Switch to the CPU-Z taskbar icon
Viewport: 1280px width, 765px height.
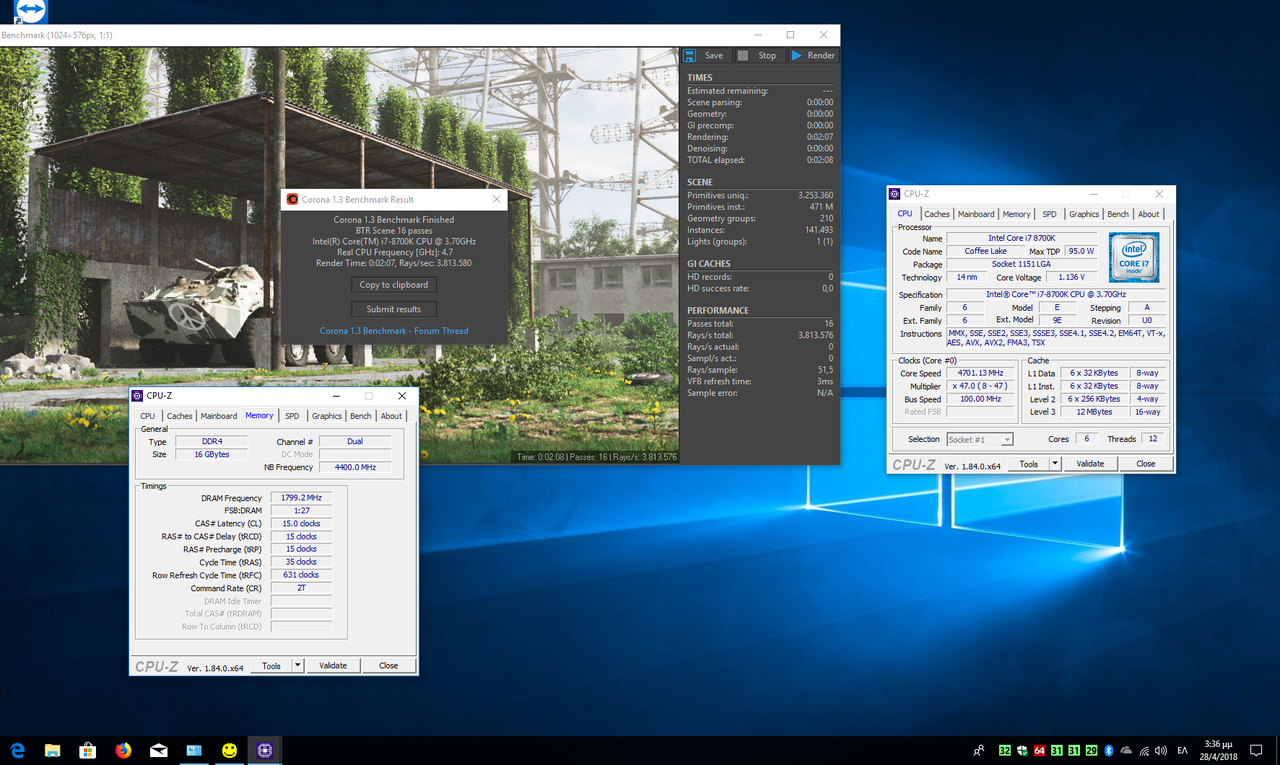[265, 750]
